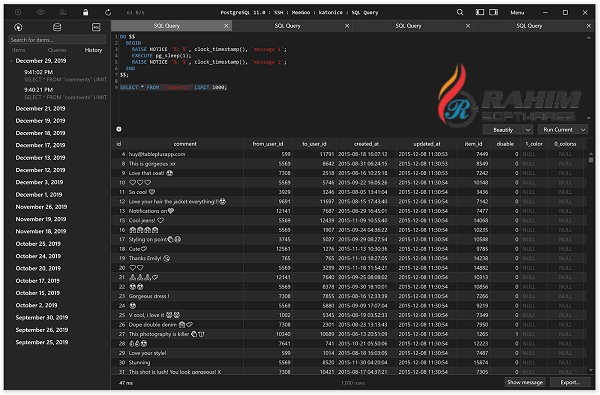Sort by the created_at column header
This screenshot has height=395, width=600.
[x=367, y=144]
